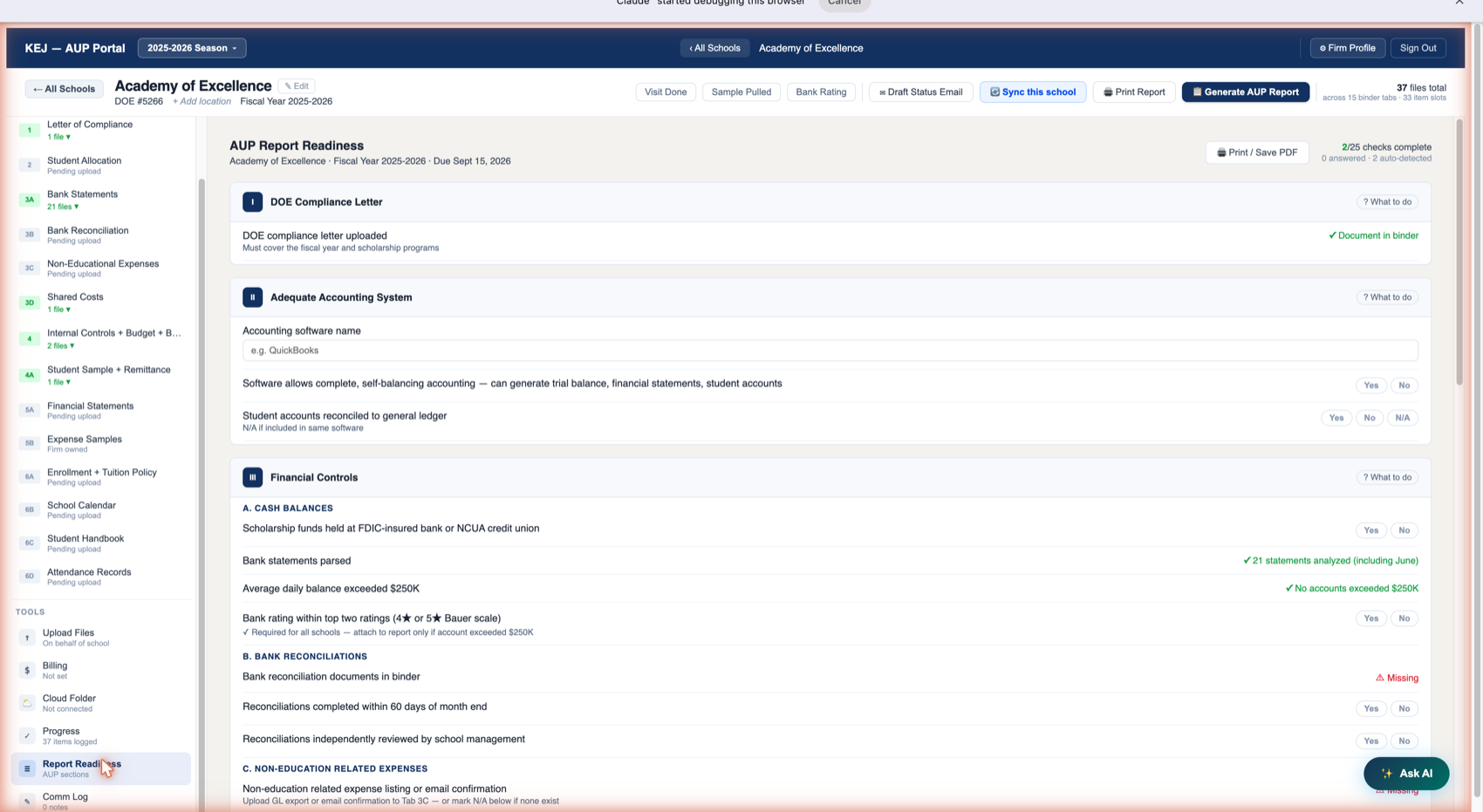Open Attendance Records in the sidebar
Viewport: 1483px width, 812px height.
(103, 576)
